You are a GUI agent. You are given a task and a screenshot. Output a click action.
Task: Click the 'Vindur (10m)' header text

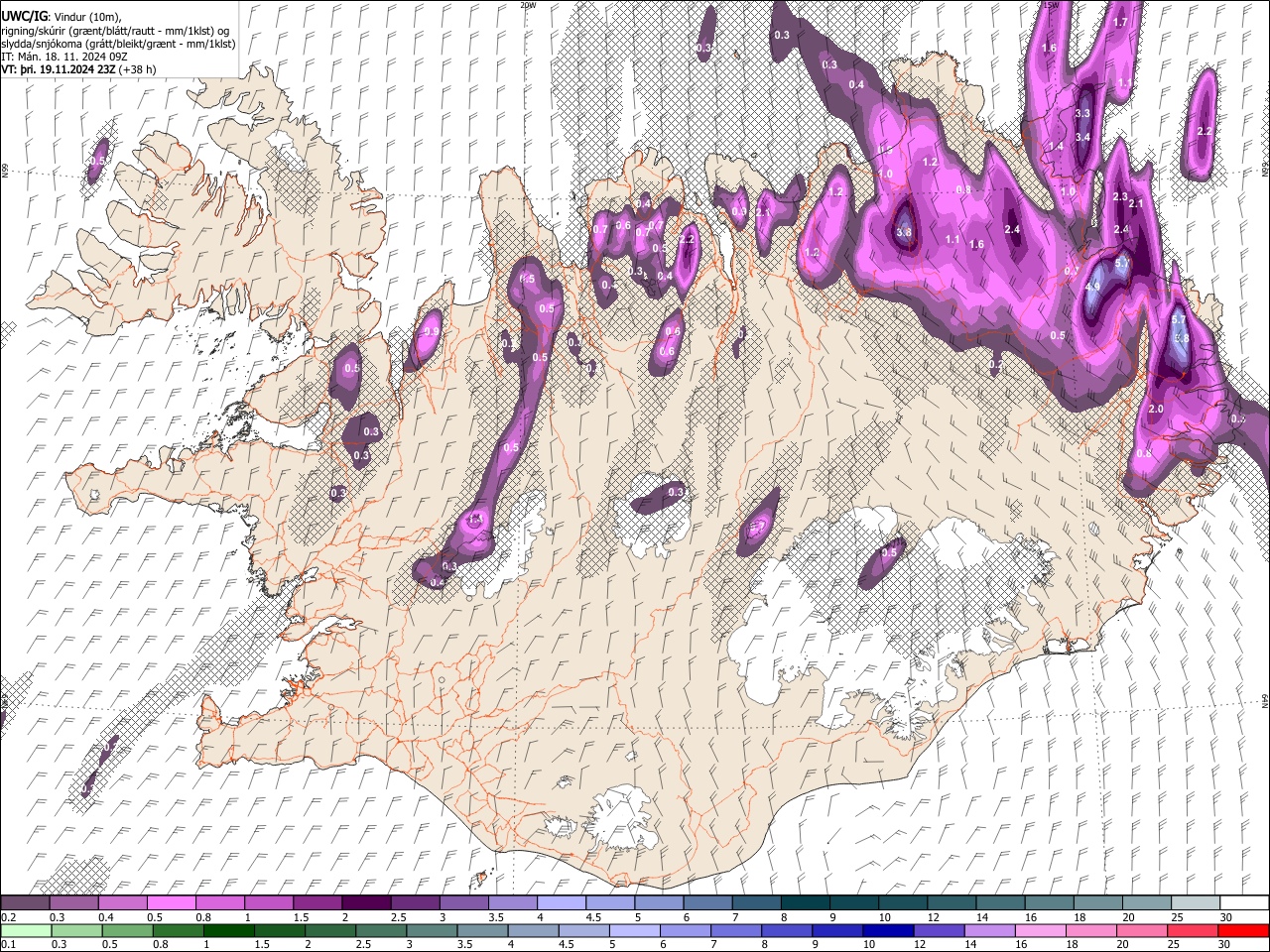point(87,16)
